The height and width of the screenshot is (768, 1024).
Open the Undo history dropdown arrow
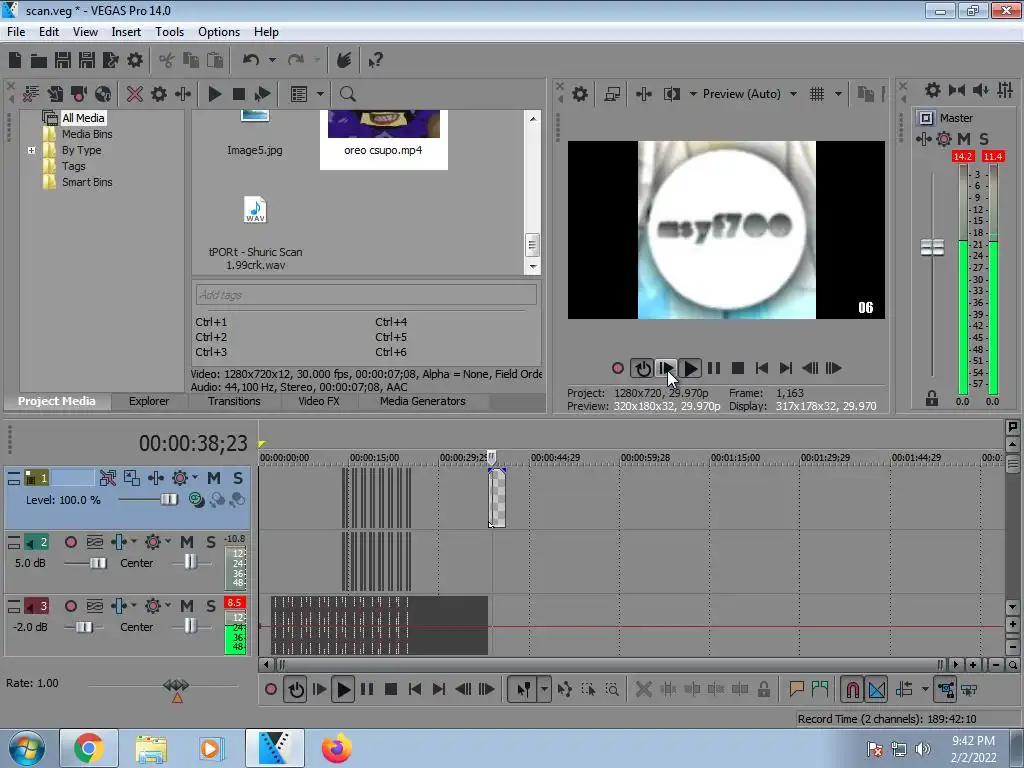click(x=272, y=60)
